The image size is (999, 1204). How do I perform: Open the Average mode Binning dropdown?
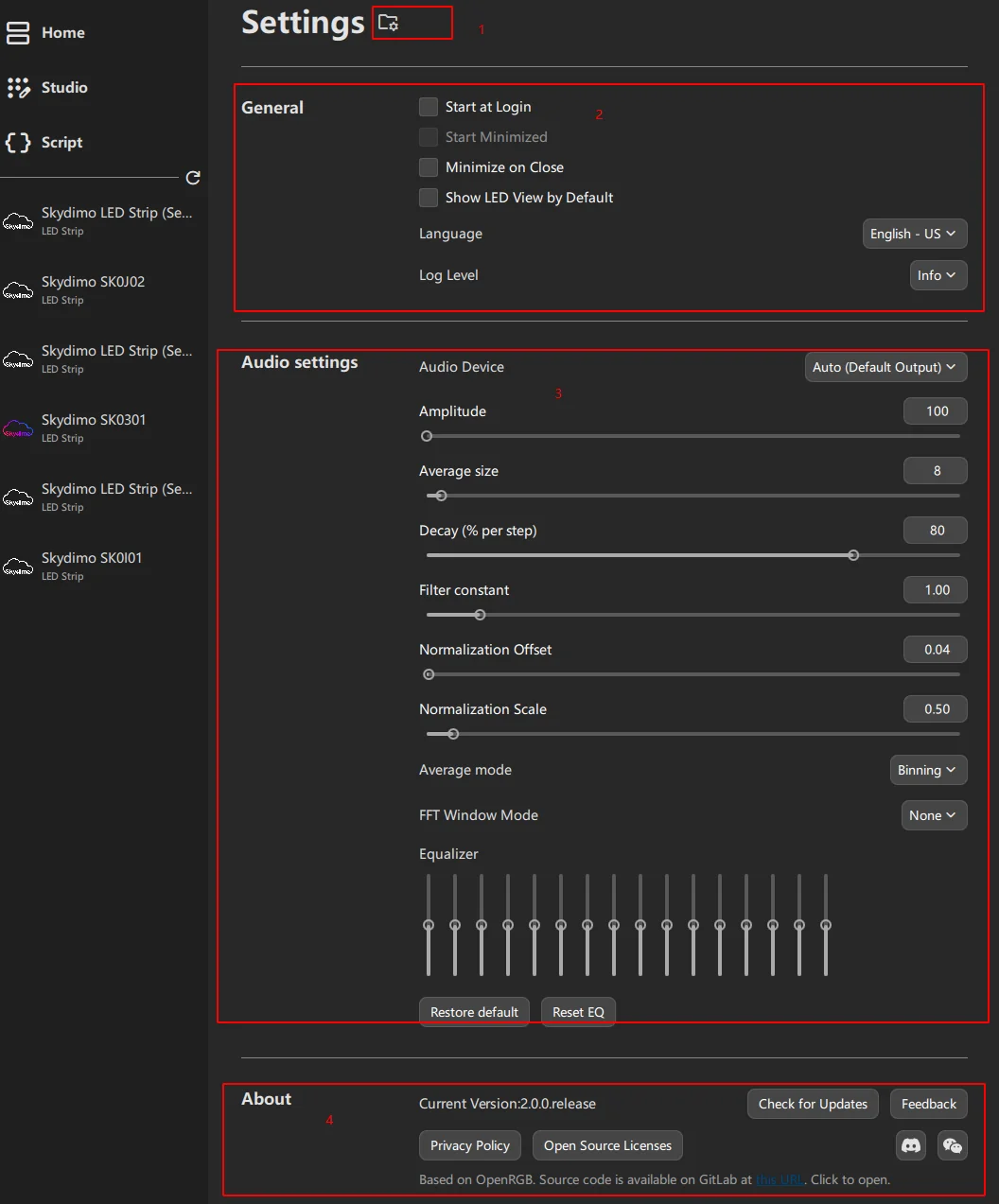tap(927, 770)
